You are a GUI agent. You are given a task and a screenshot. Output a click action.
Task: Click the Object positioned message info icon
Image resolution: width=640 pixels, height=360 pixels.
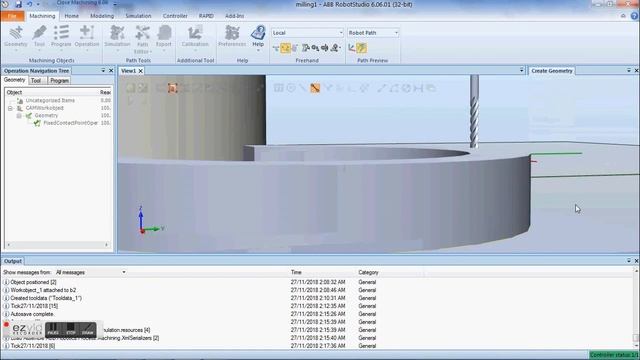pos(6,282)
